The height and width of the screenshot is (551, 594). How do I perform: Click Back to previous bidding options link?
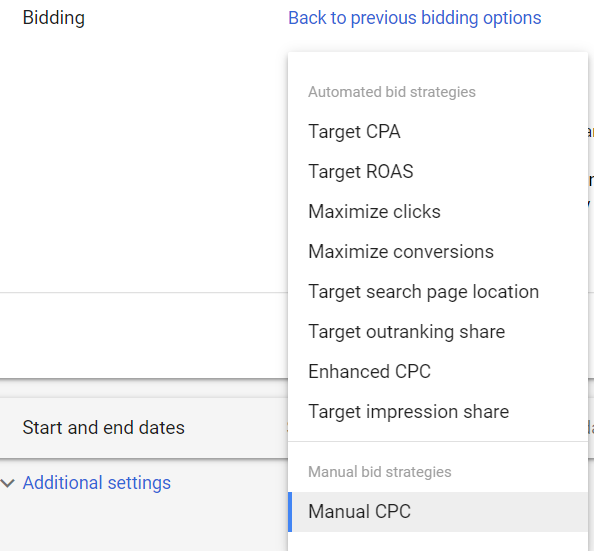(414, 18)
